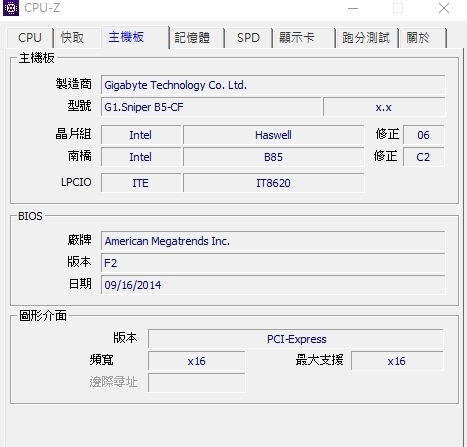The width and height of the screenshot is (467, 447).
Task: Select the southbridge model B85
Action: coord(273,157)
